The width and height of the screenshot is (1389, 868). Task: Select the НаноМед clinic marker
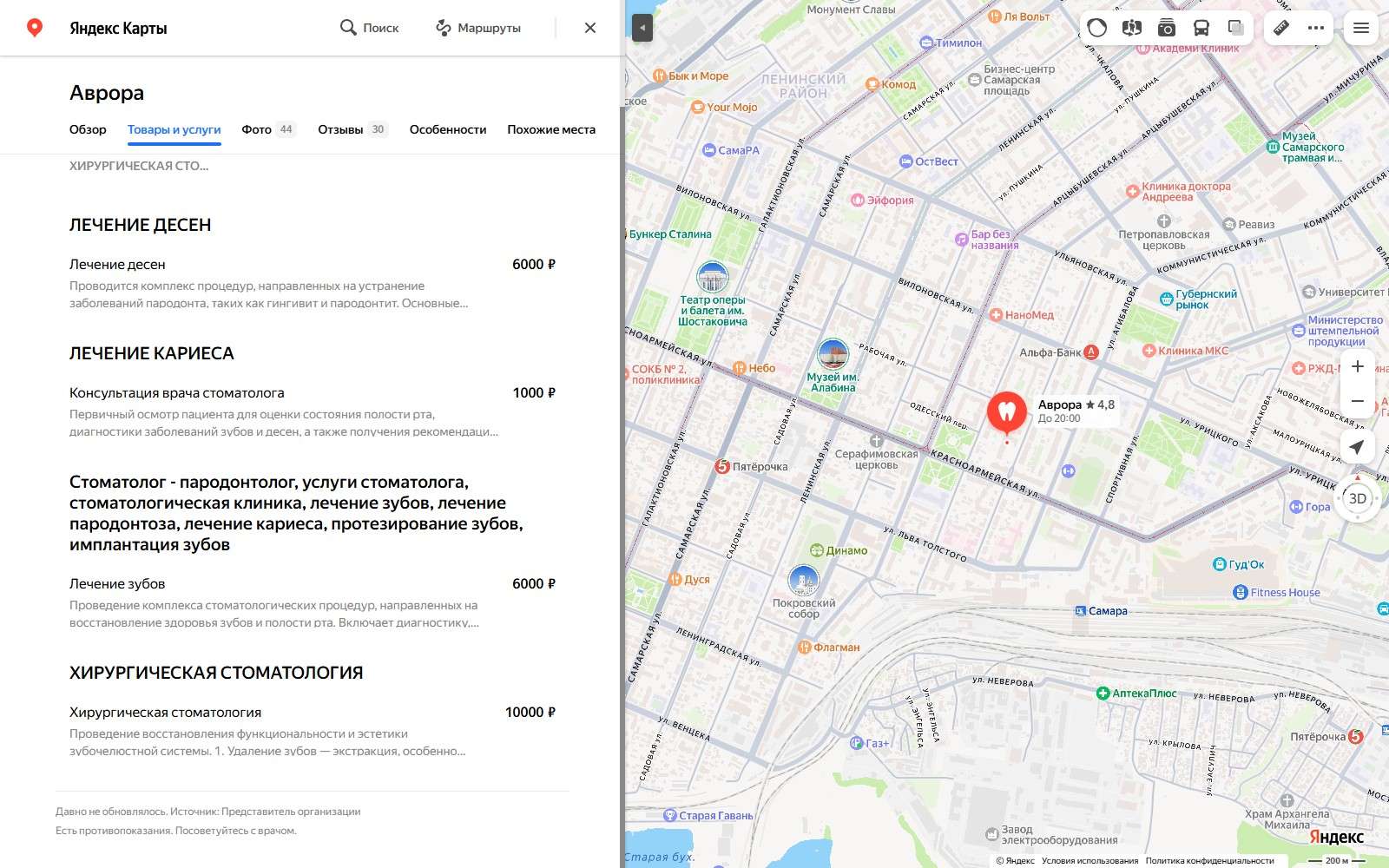click(x=997, y=315)
